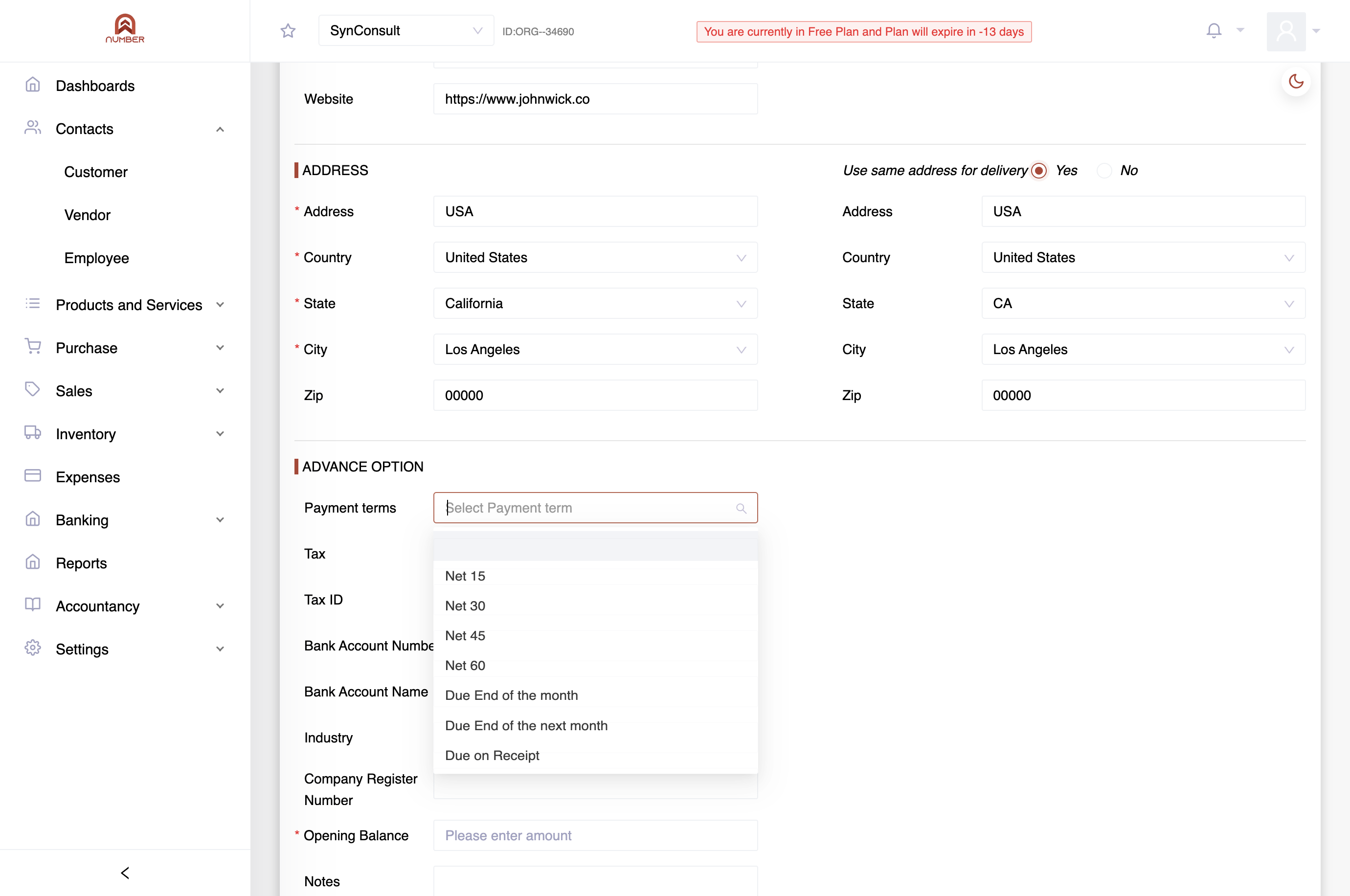This screenshot has width=1350, height=896.
Task: Select Due End of the month
Action: pos(595,695)
